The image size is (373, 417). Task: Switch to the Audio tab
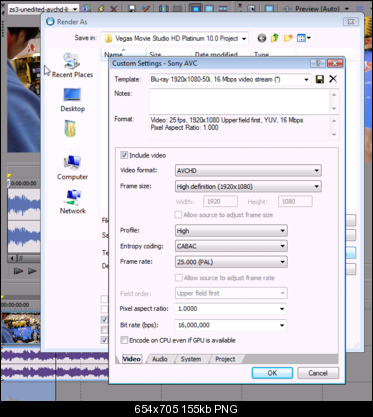[x=160, y=359]
